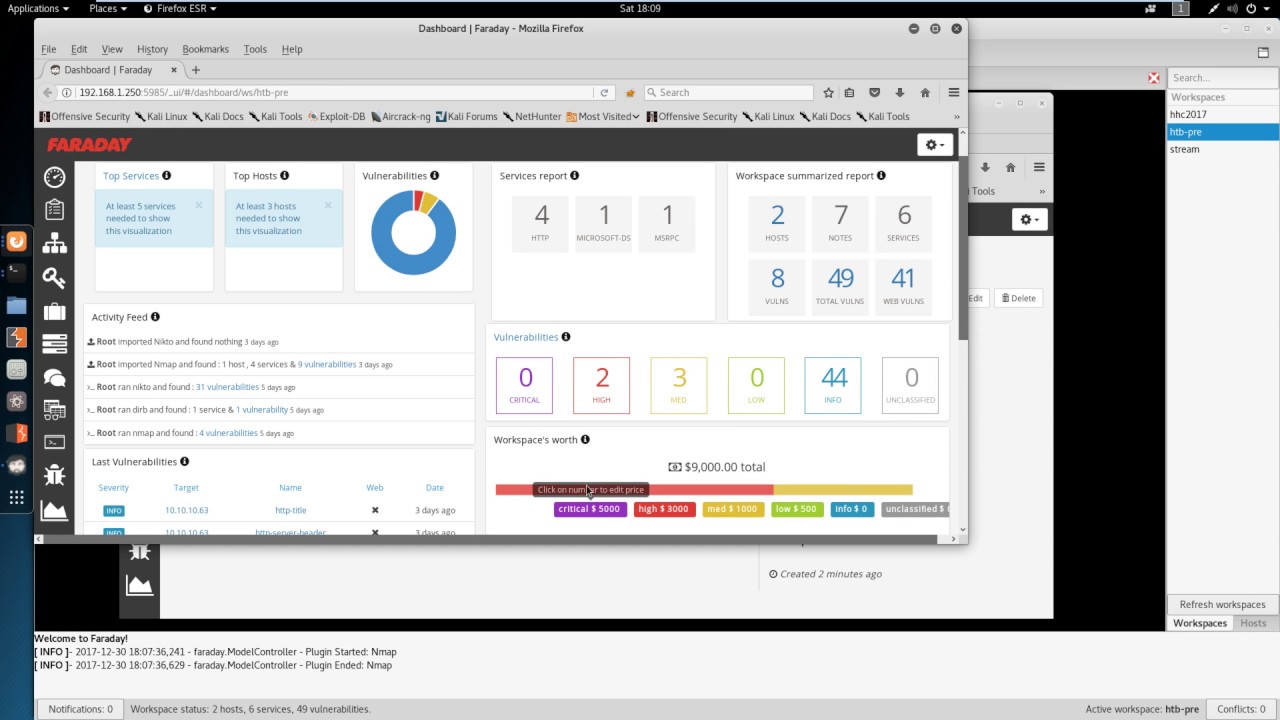1280x720 pixels.
Task: Open the Faraday dashboard gauge icon in sidebar
Action: click(x=54, y=177)
